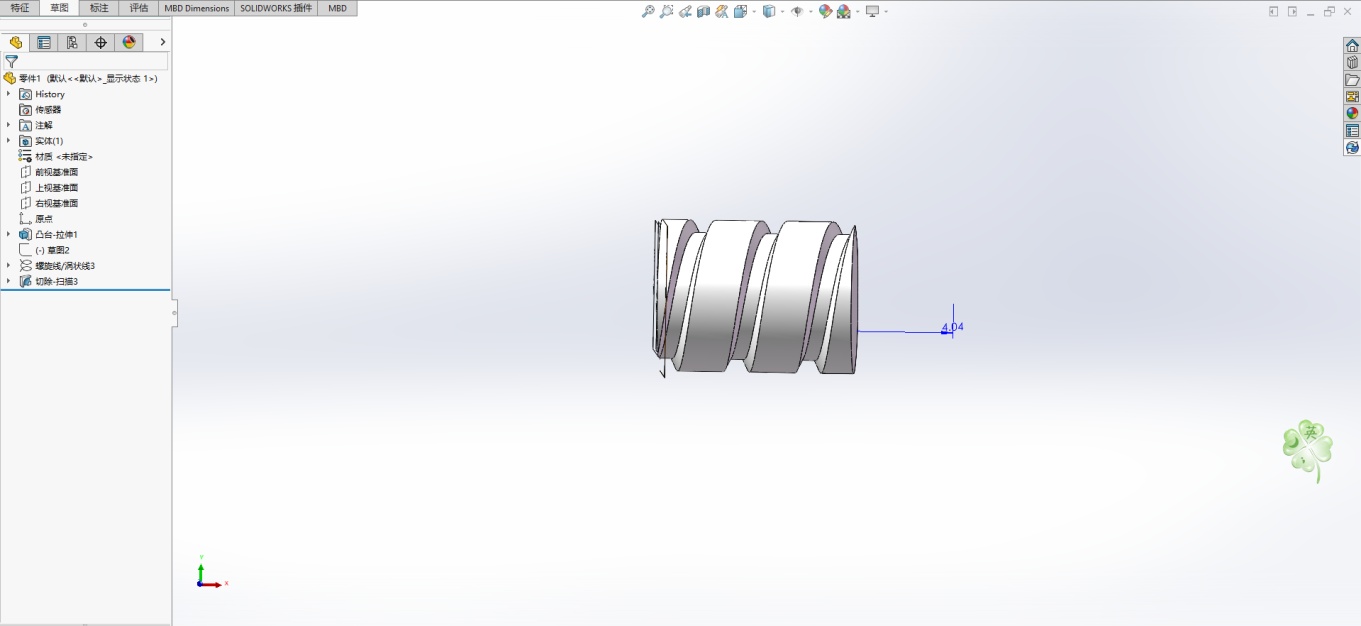
Task: Open the Display Style dropdown arrow
Action: click(x=782, y=12)
